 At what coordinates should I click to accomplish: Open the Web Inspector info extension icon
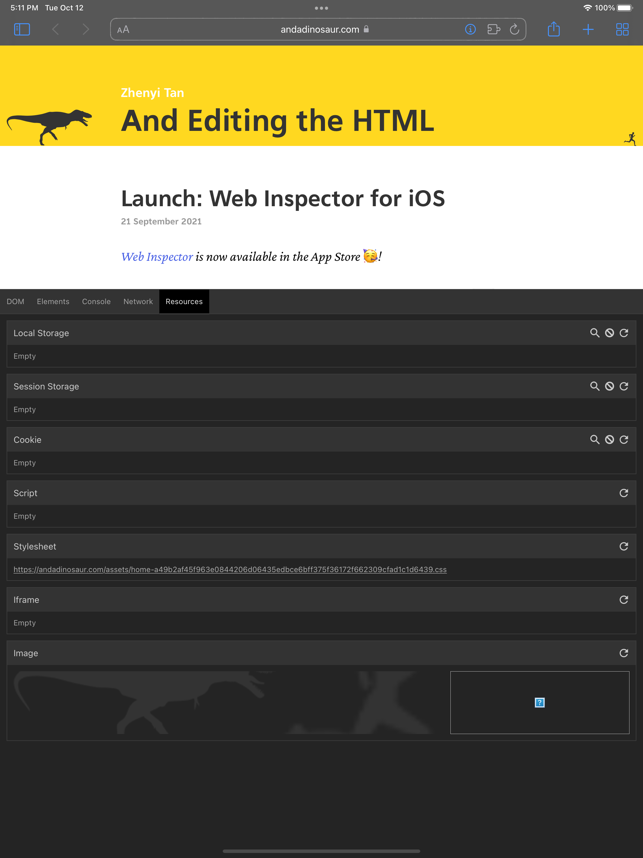point(470,30)
